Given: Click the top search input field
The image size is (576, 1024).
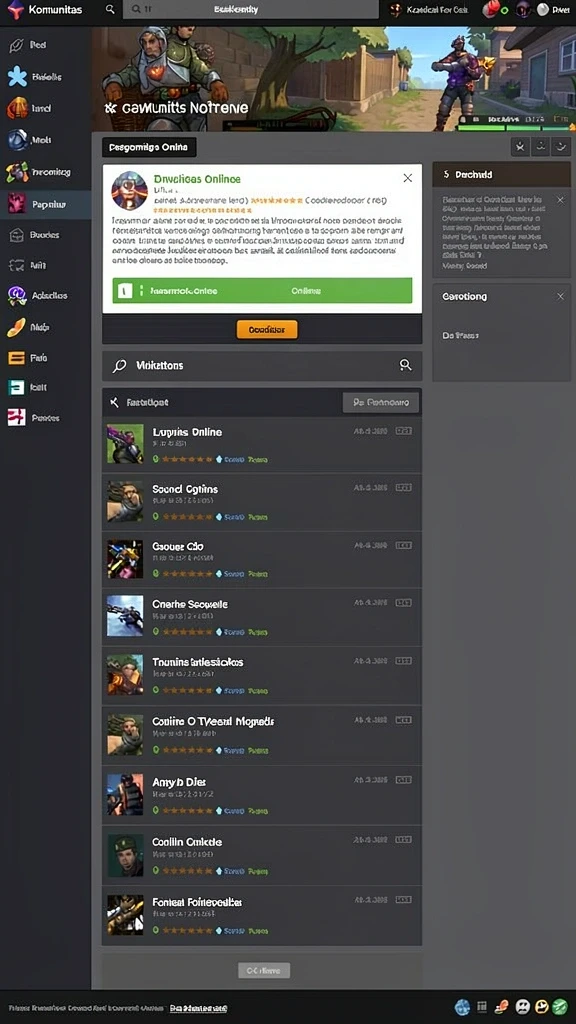Looking at the screenshot, I should point(251,9).
